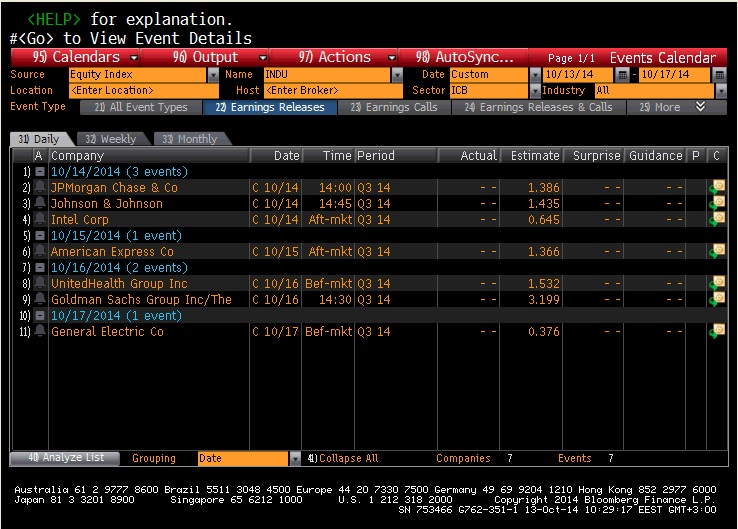Select Earnings Calls filter

[x=394, y=107]
